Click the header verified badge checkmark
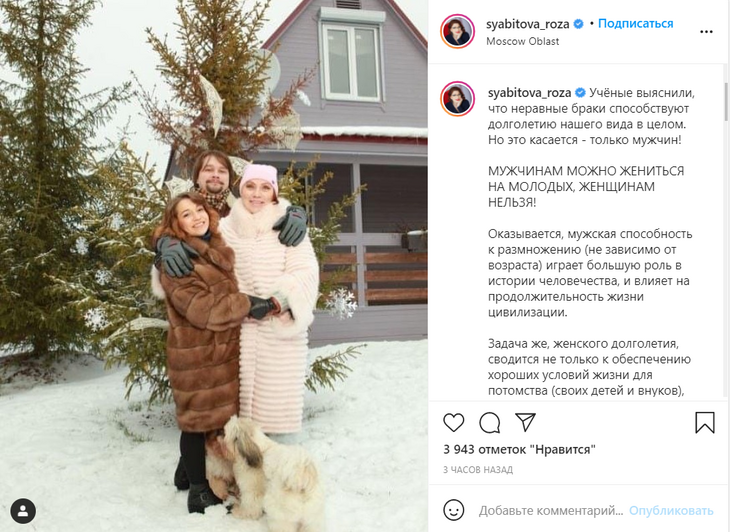This screenshot has width=730, height=532. [x=578, y=24]
